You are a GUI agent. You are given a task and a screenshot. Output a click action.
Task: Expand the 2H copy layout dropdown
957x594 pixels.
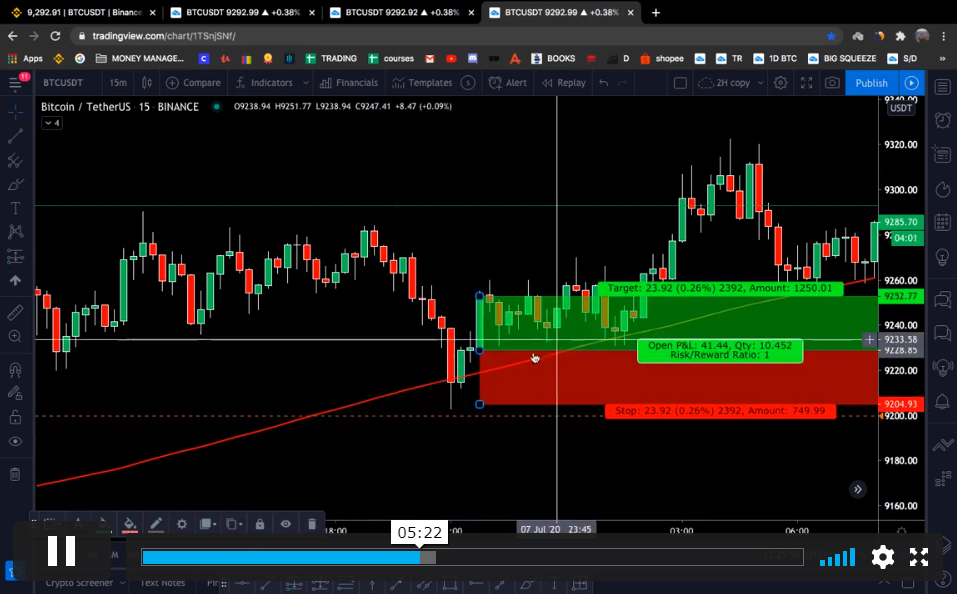coord(760,82)
